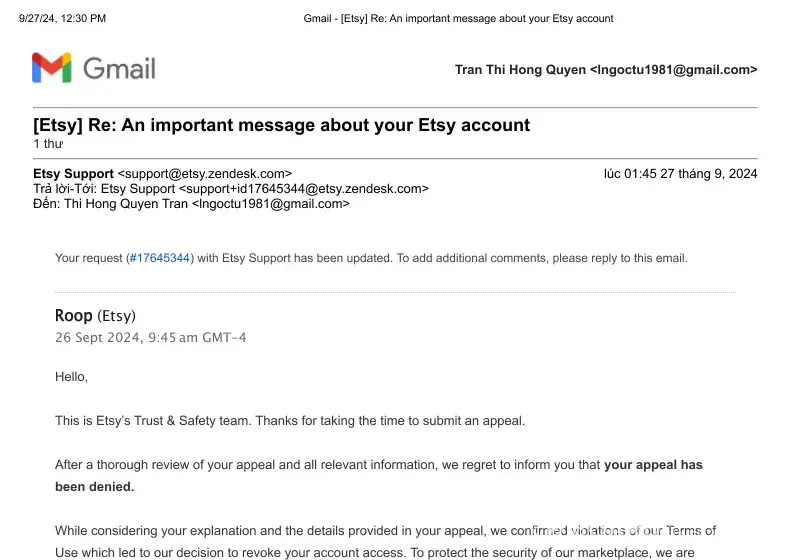Click the "While considering your explanation" paragraph

point(300,531)
